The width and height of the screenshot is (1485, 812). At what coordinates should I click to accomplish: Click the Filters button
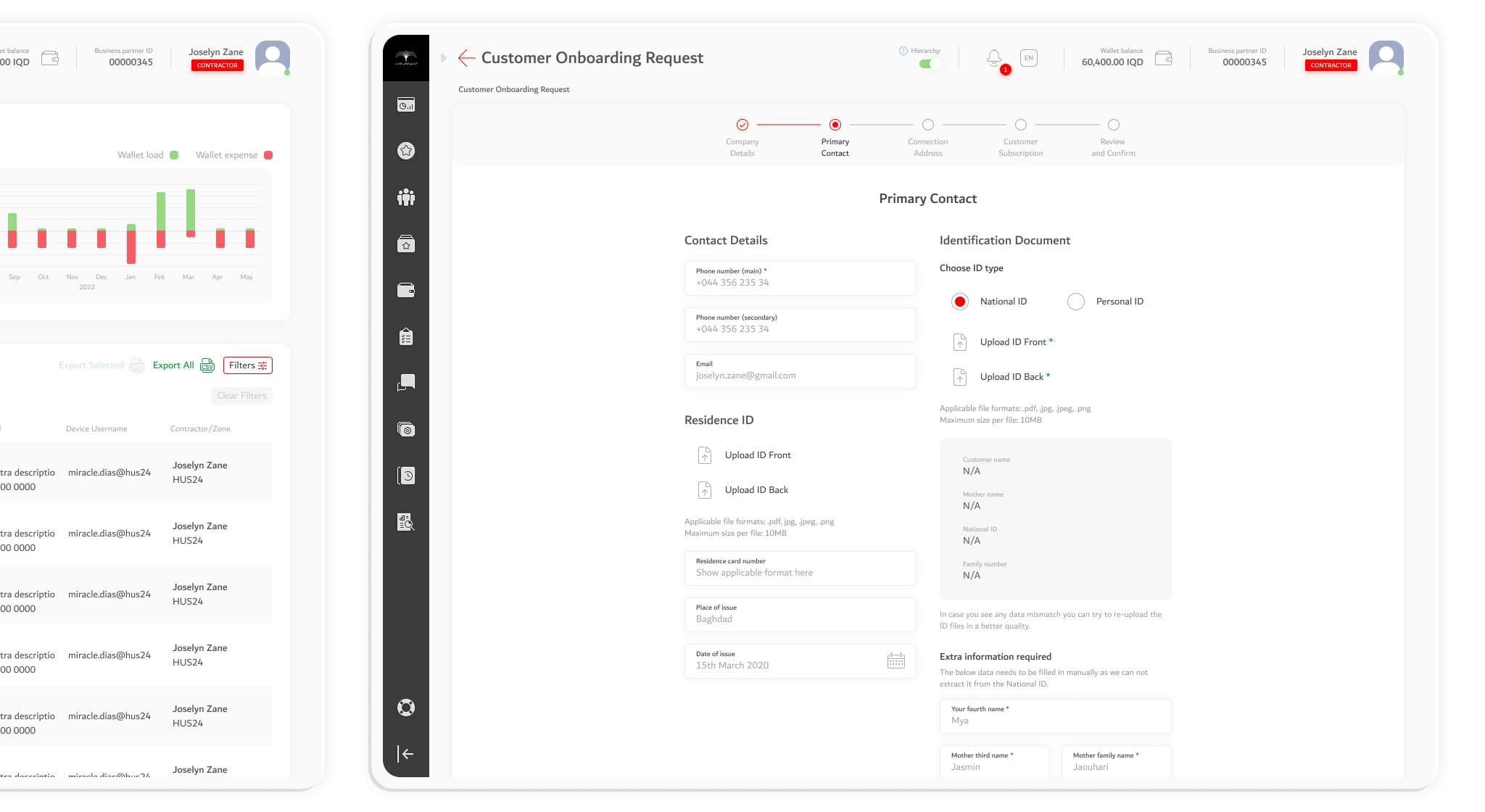pos(248,365)
